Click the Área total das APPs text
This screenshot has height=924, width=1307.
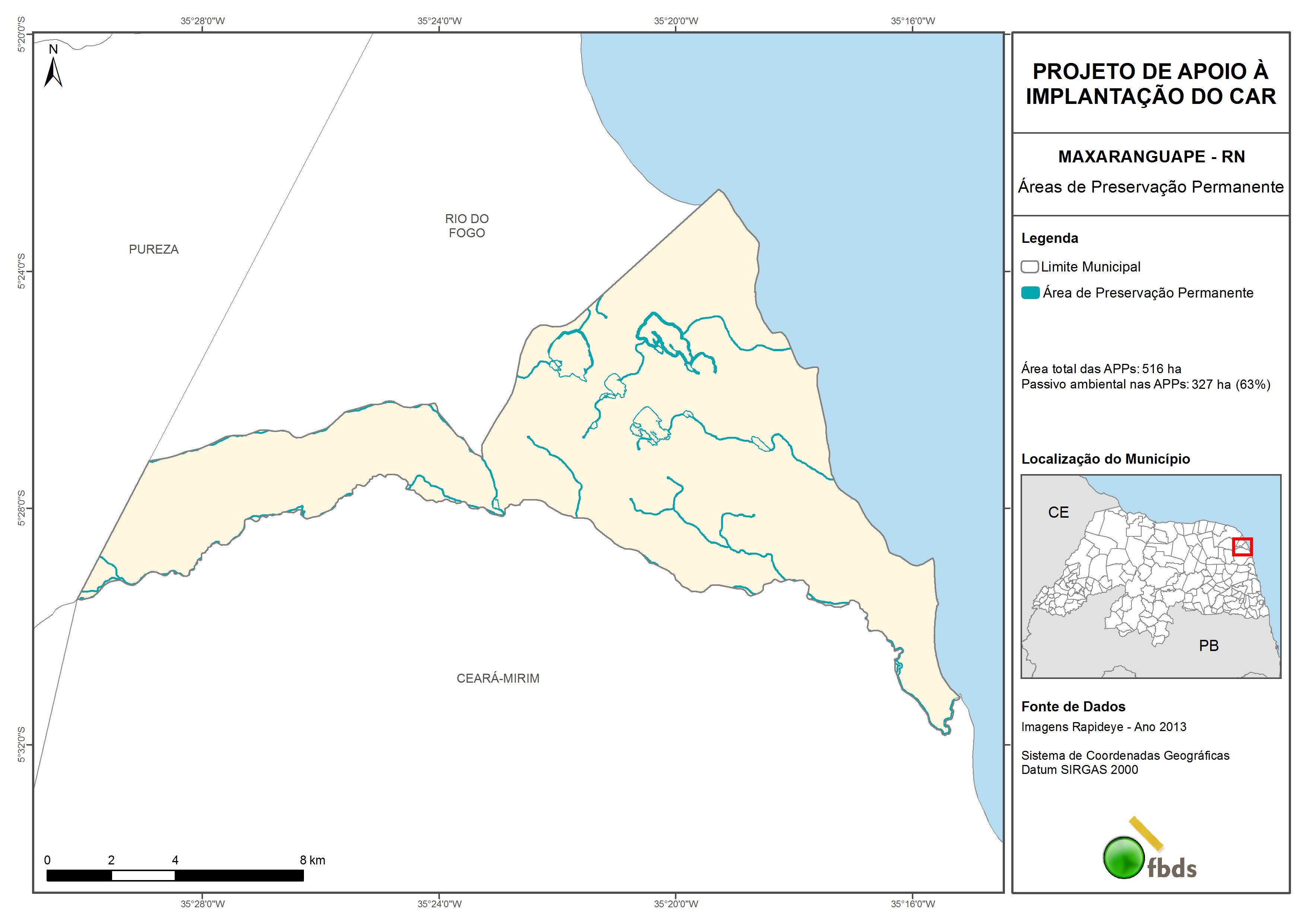(1100, 369)
